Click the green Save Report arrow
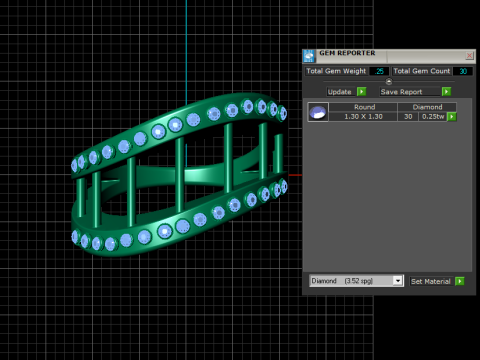480x360 pixels. click(446, 91)
